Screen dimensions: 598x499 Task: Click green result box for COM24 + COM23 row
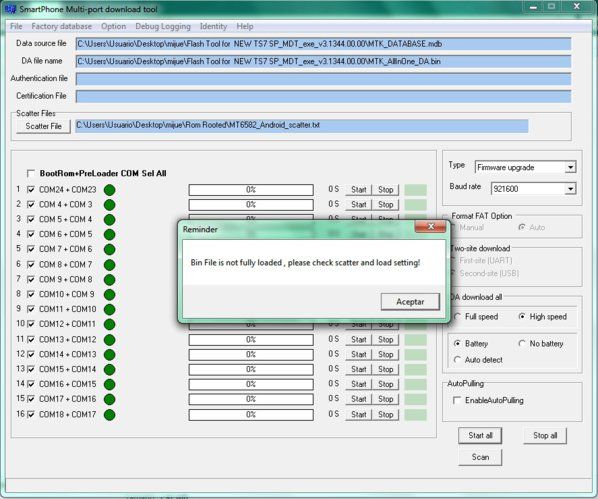pyautogui.click(x=415, y=190)
